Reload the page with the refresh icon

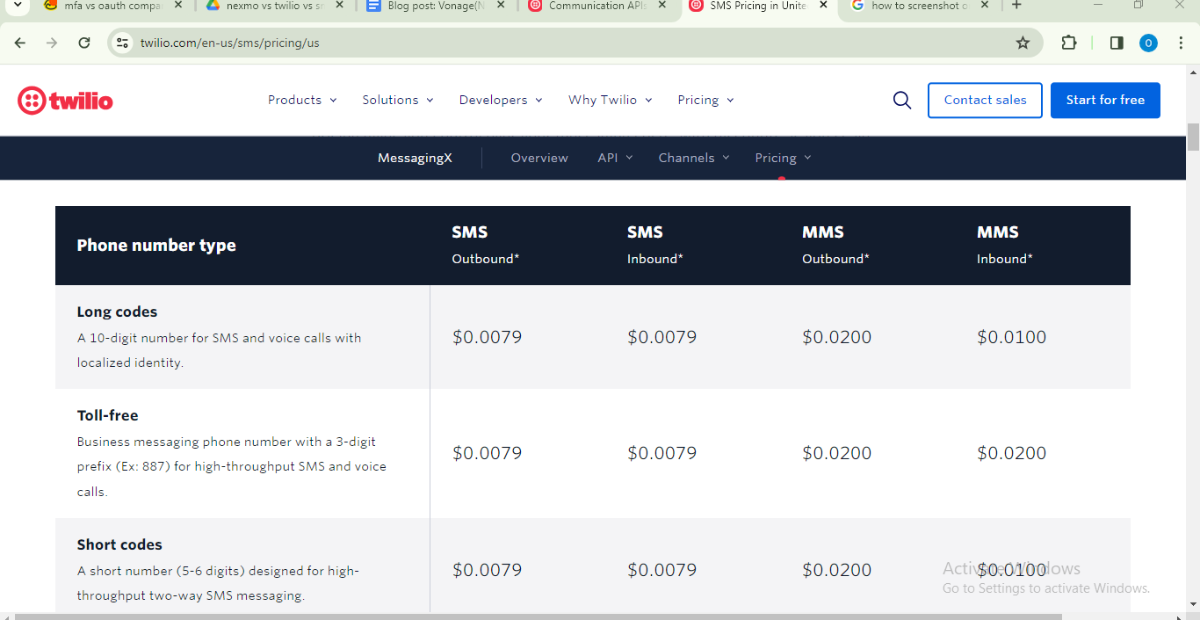click(84, 43)
